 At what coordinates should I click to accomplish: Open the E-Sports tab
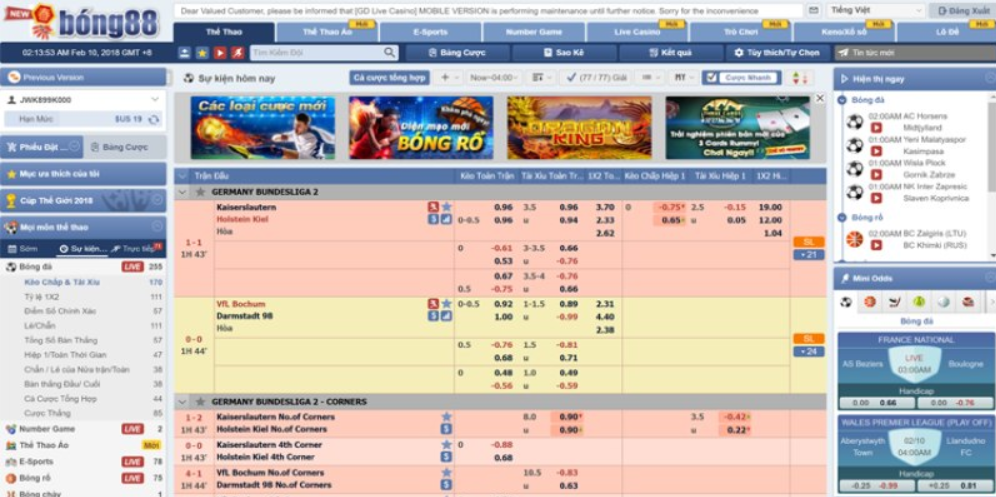430,32
